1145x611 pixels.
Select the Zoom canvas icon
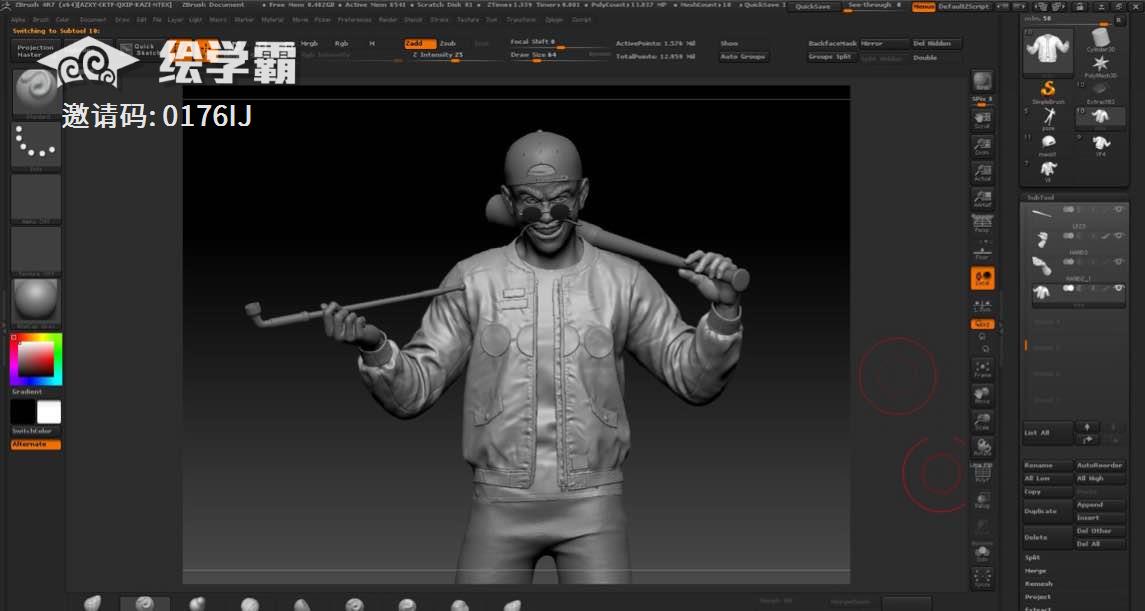[x=982, y=146]
